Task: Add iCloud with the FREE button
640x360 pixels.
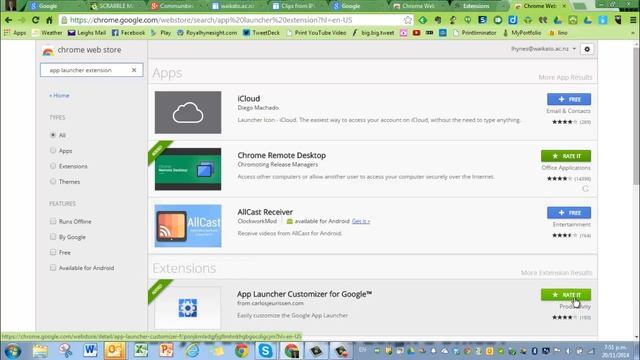Action: pos(569,99)
